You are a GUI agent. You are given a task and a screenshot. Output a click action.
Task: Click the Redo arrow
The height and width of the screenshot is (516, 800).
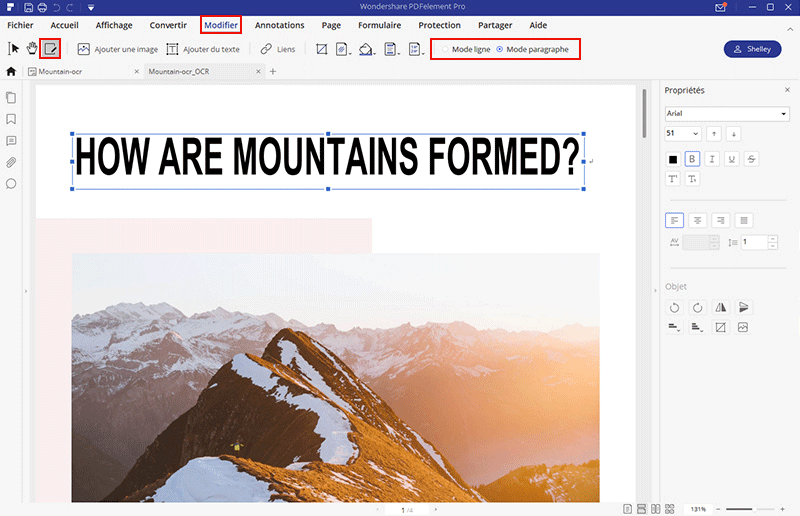[x=70, y=7]
